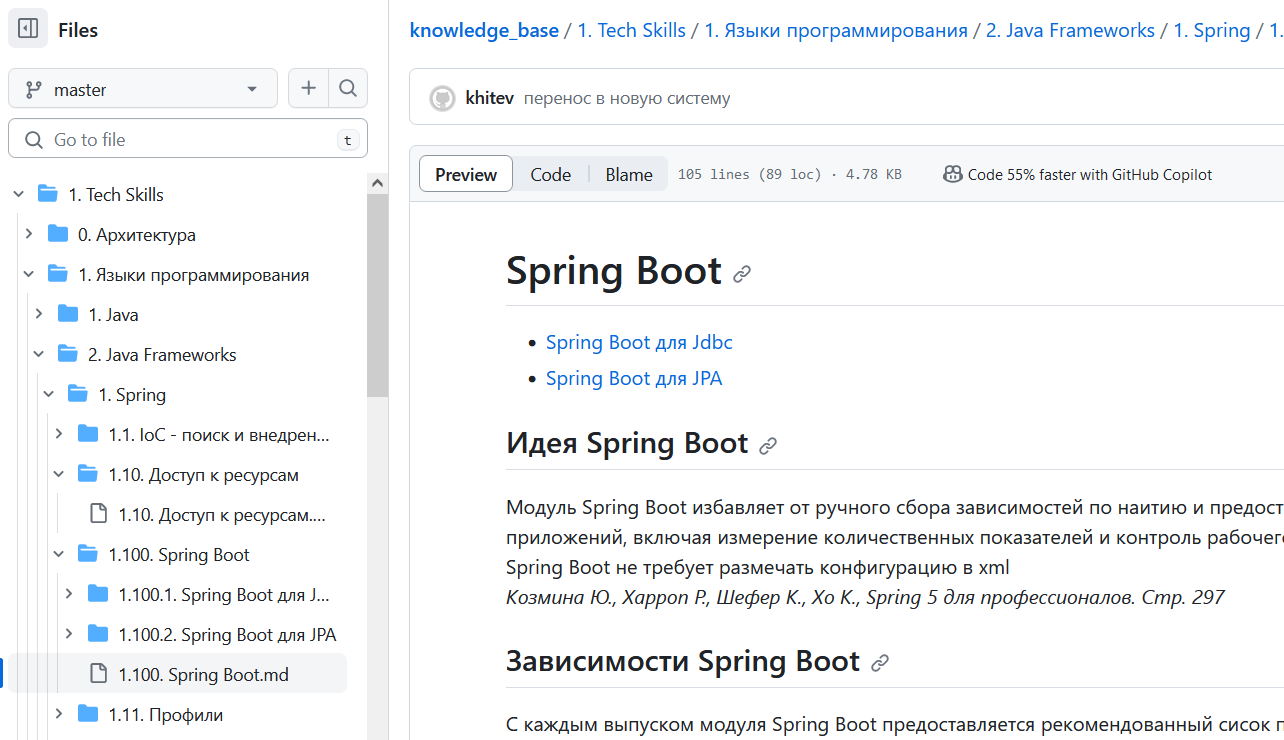The width and height of the screenshot is (1284, 740).
Task: Expand 1.100.1. Spring Boot для J... chevron
Action: 68,594
